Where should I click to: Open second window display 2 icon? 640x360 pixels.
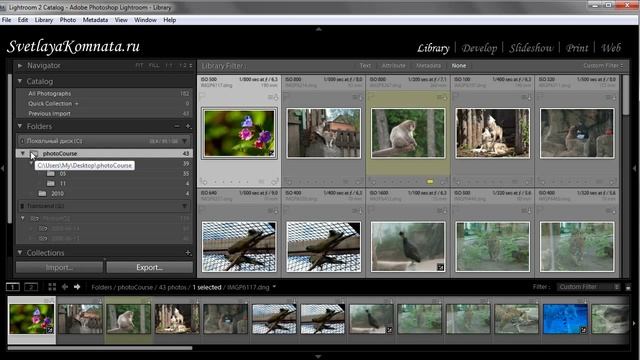(x=31, y=287)
